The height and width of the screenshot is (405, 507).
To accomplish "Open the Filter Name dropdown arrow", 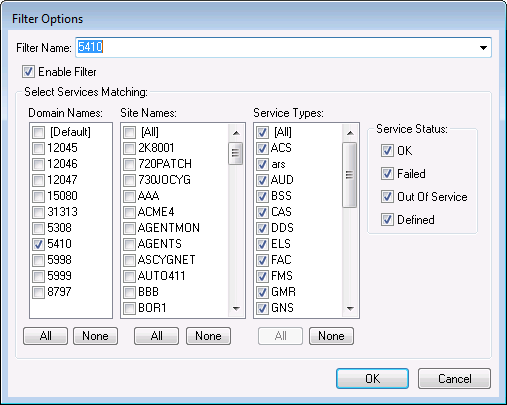I will (483, 48).
